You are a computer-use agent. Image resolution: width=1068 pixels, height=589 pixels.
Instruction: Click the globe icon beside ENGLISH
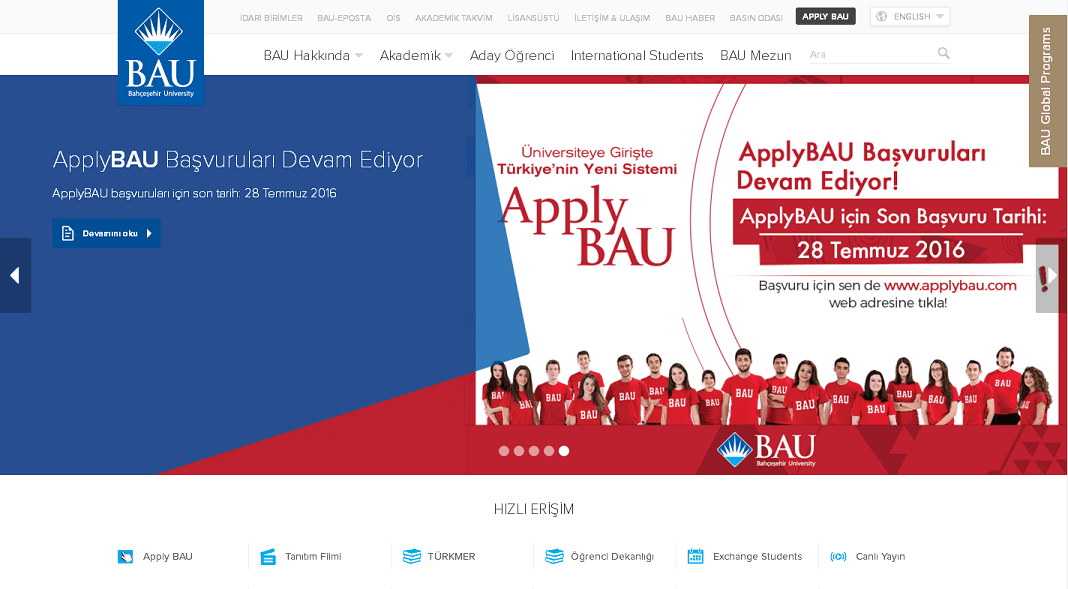(881, 16)
